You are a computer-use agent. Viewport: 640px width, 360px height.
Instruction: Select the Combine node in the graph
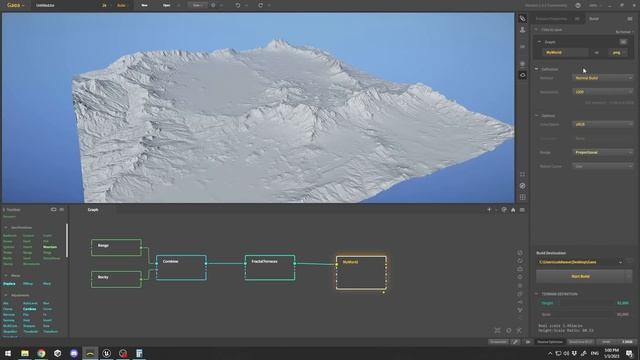[181, 267]
